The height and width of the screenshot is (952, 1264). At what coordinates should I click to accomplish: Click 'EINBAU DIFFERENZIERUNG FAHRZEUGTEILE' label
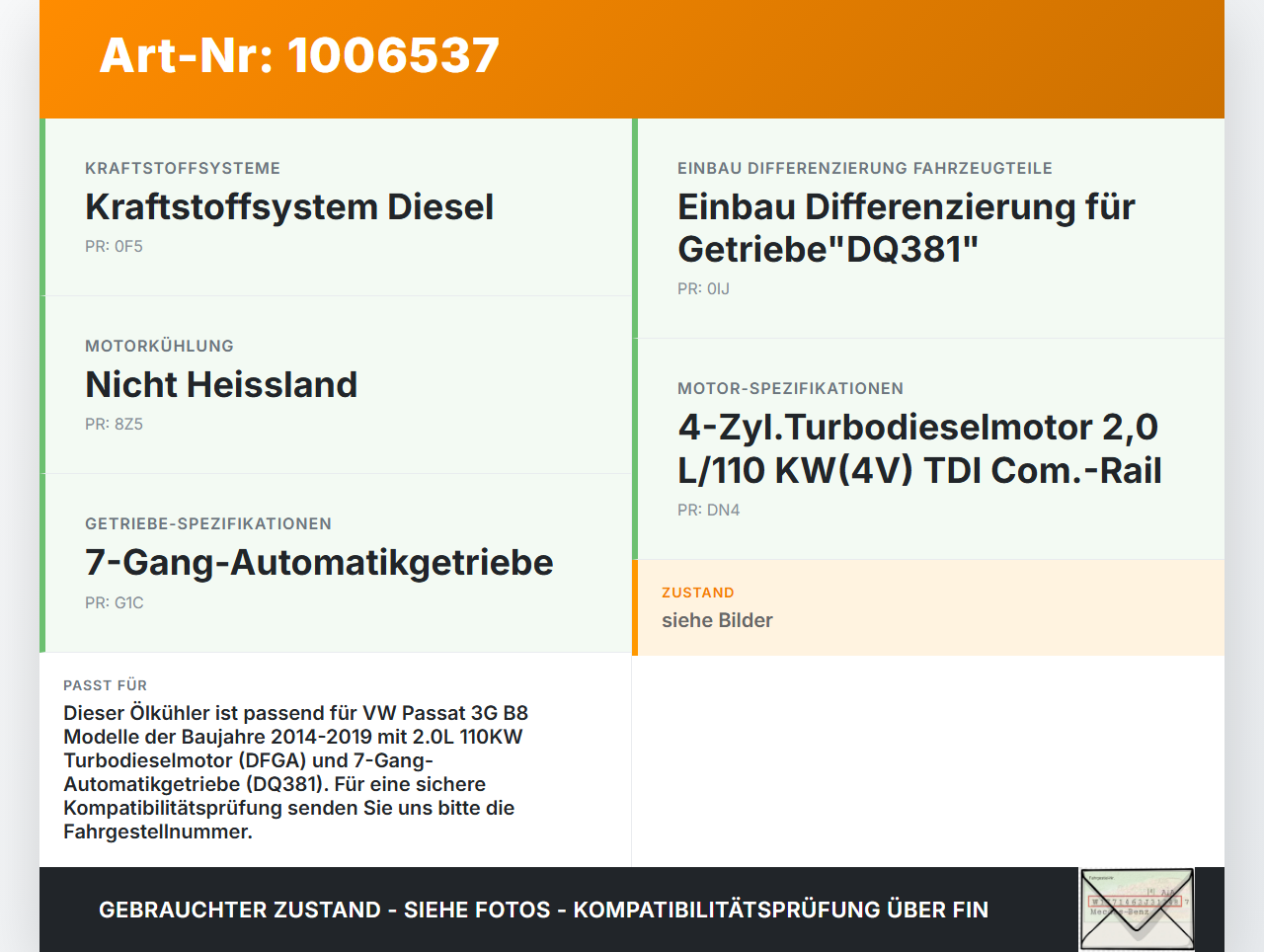[x=865, y=168]
